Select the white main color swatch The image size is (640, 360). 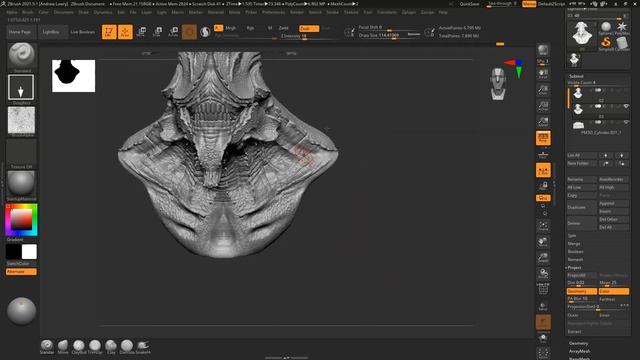29,252
